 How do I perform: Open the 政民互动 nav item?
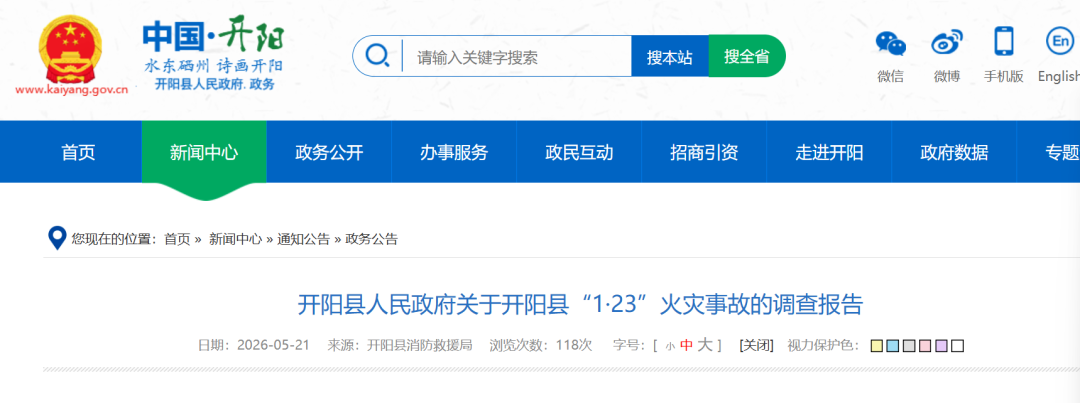tap(579, 152)
